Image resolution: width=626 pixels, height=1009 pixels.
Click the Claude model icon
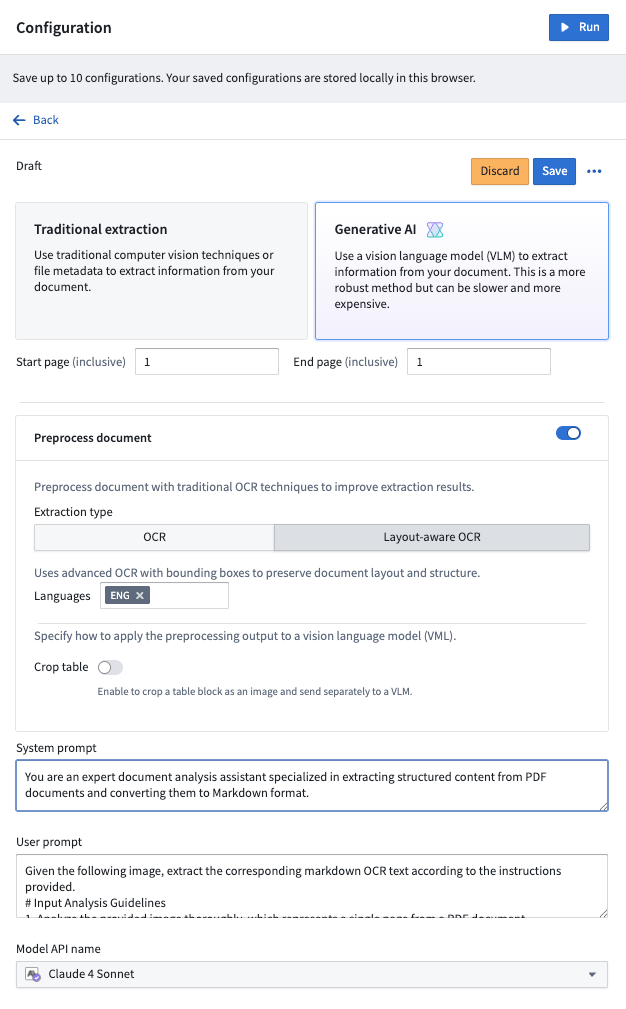tap(33, 974)
